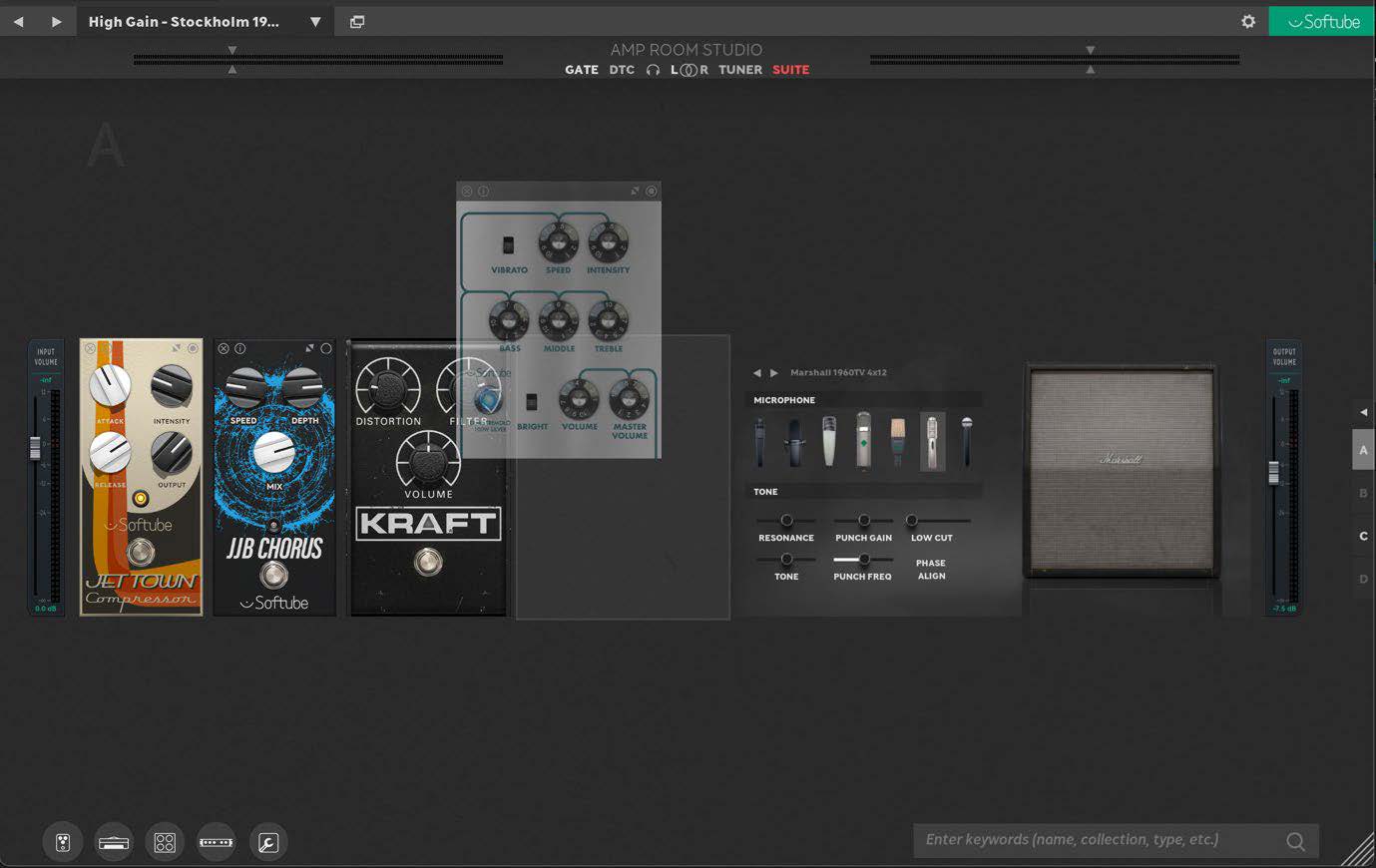Viewport: 1376px width, 868px height.
Task: Open the settings gear icon
Action: click(x=1248, y=21)
